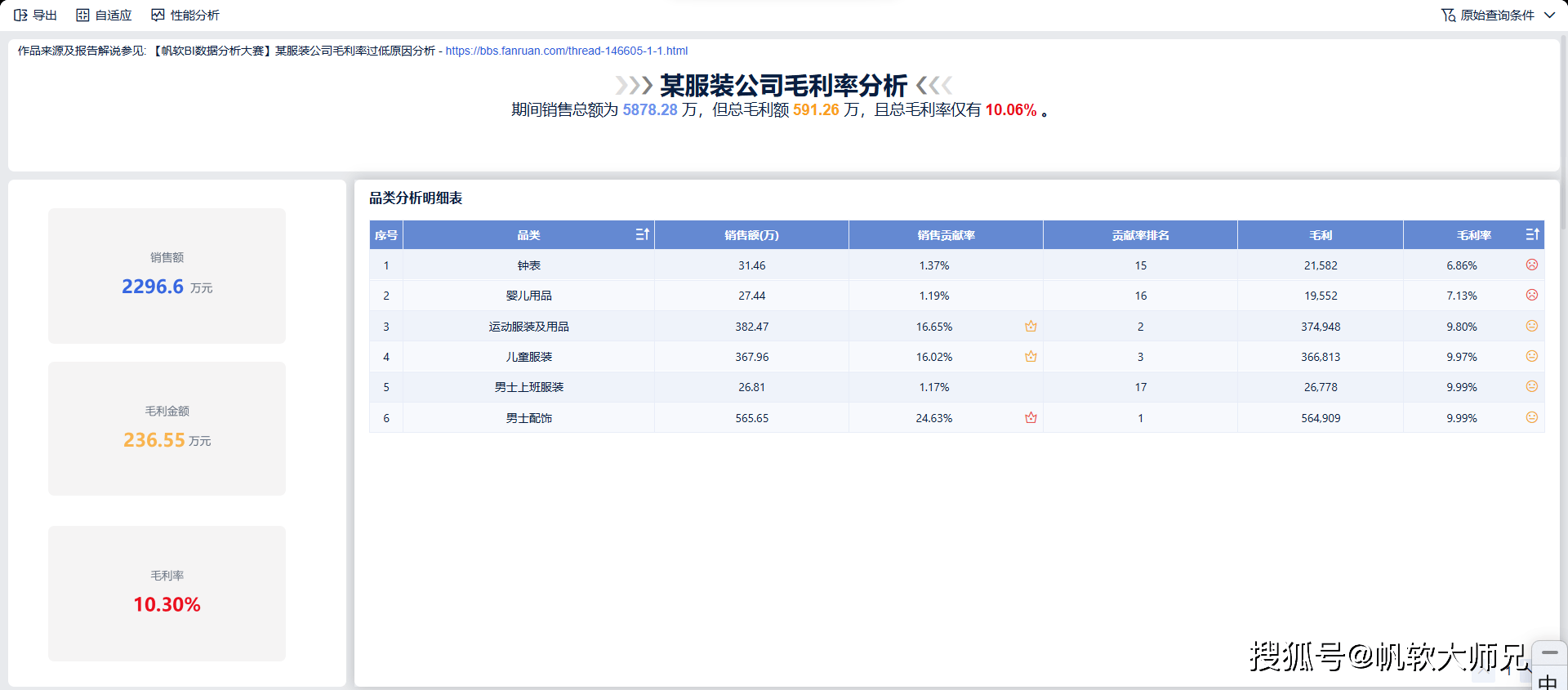Click the crown icon in 运动服装及用品 row
The height and width of the screenshot is (690, 1568).
(1031, 327)
